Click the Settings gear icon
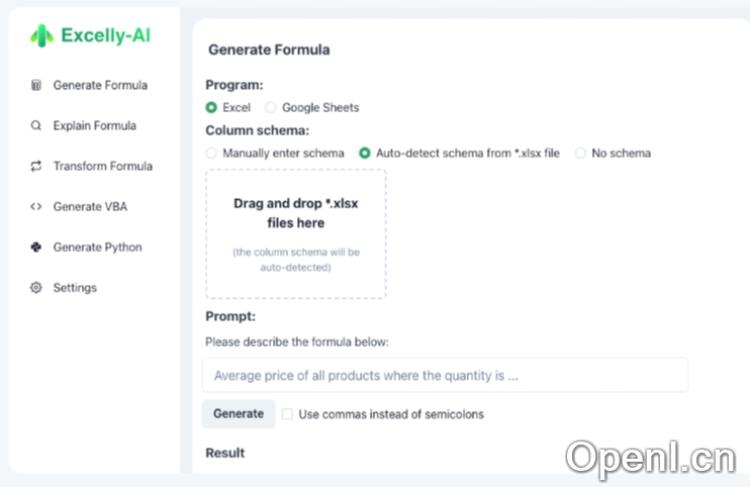The width and height of the screenshot is (750, 487). coord(36,288)
